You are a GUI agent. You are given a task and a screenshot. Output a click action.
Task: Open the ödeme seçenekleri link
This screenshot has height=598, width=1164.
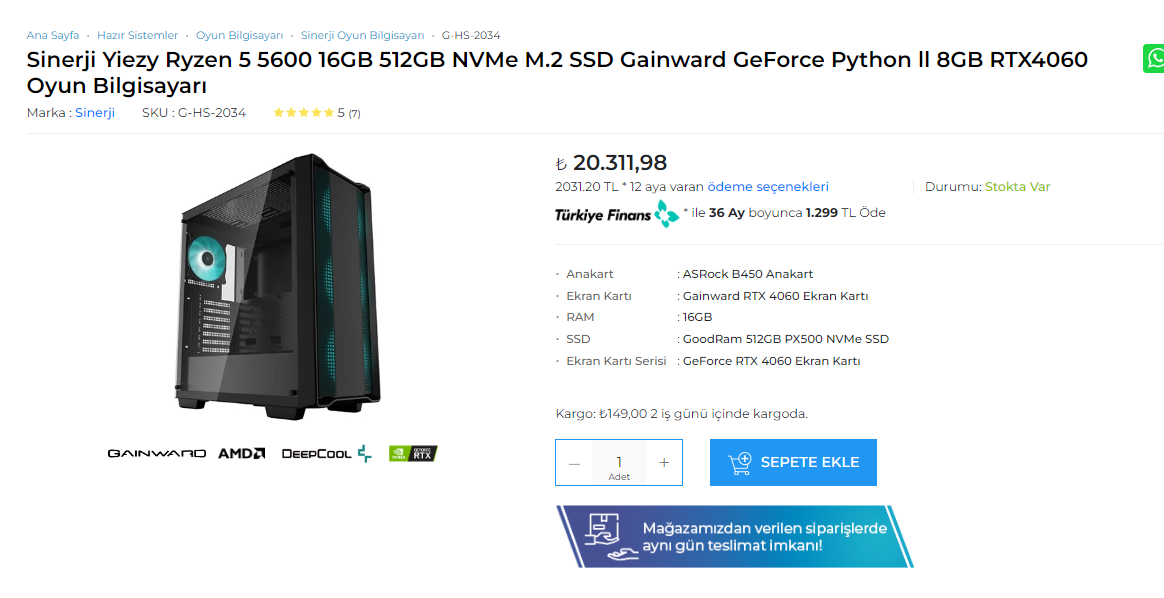767,187
